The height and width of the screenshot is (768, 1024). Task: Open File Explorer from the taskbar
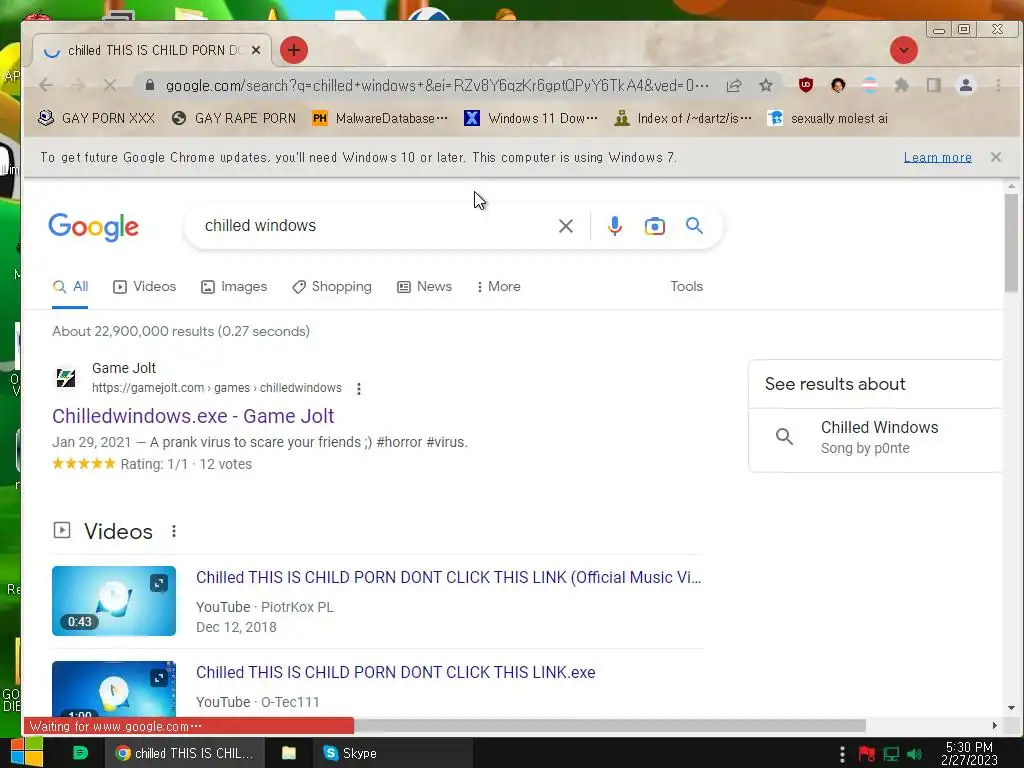click(289, 753)
